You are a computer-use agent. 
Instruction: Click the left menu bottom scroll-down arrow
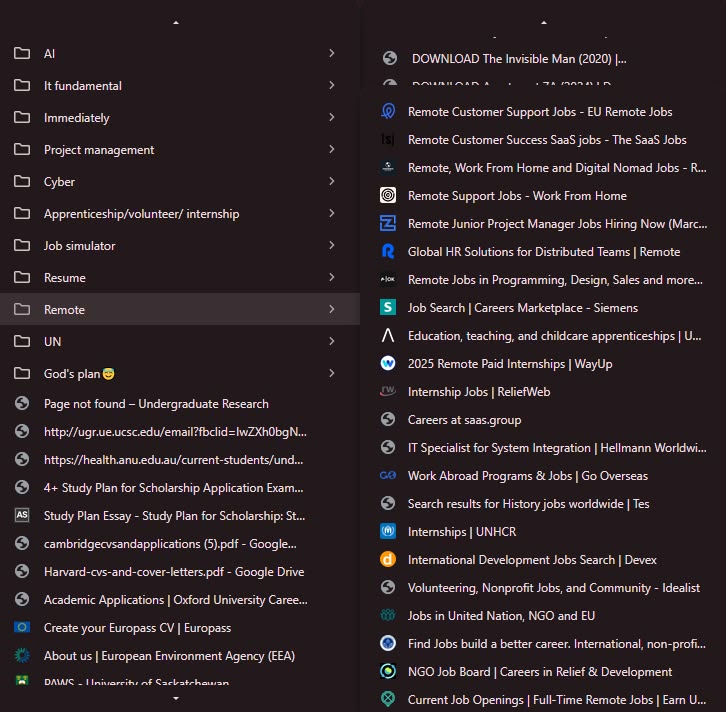click(x=176, y=698)
